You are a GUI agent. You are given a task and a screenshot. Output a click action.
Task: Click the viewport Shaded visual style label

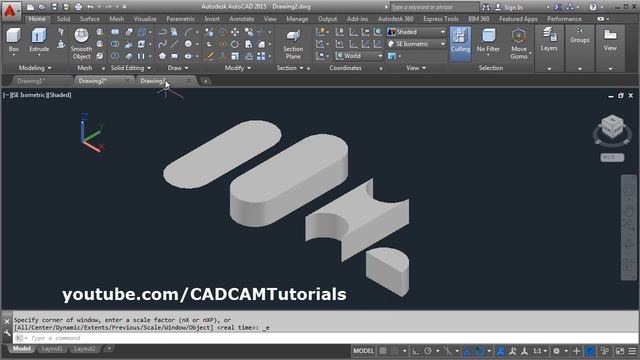point(60,95)
